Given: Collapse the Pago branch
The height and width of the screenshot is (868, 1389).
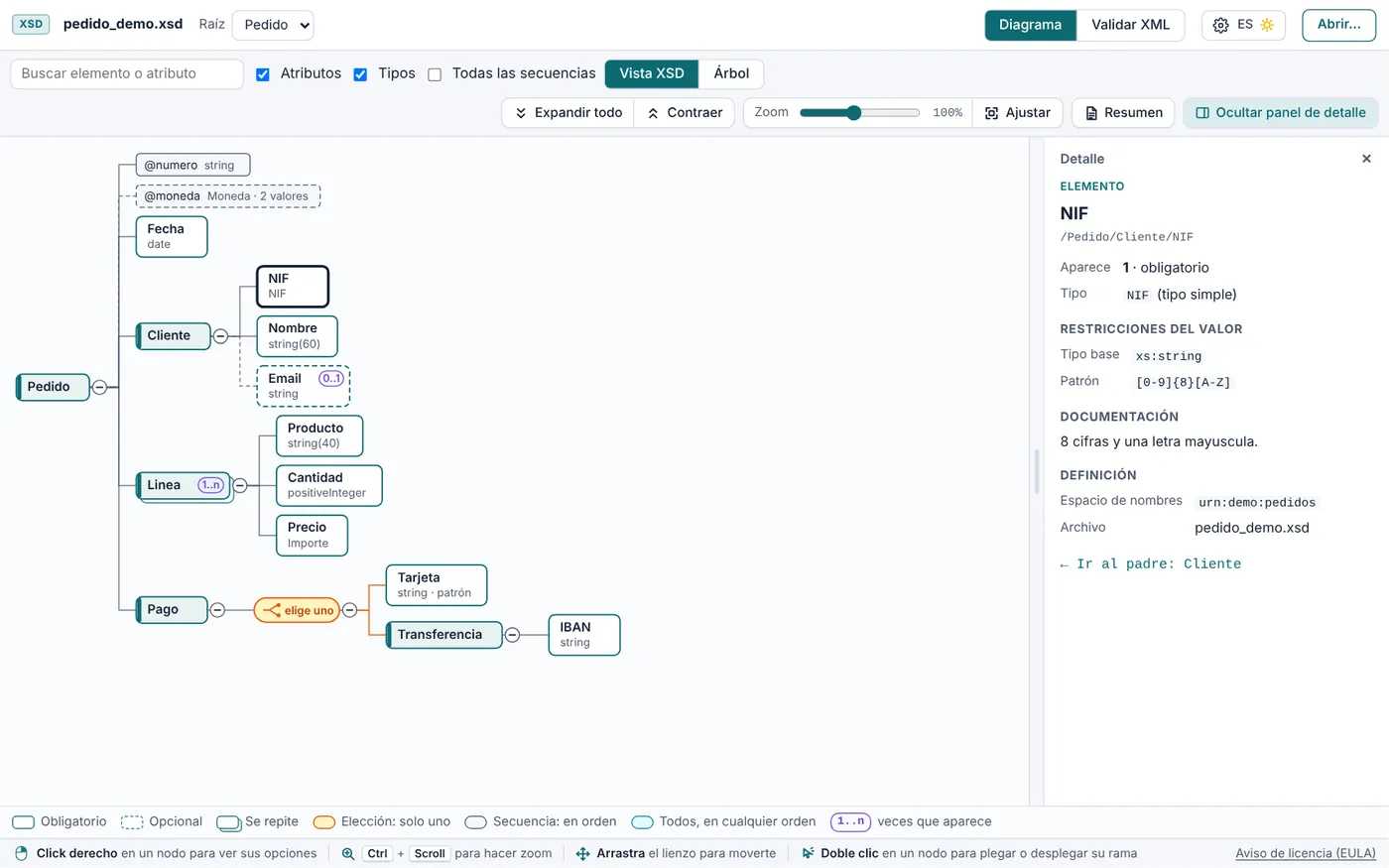Looking at the screenshot, I should tap(217, 610).
